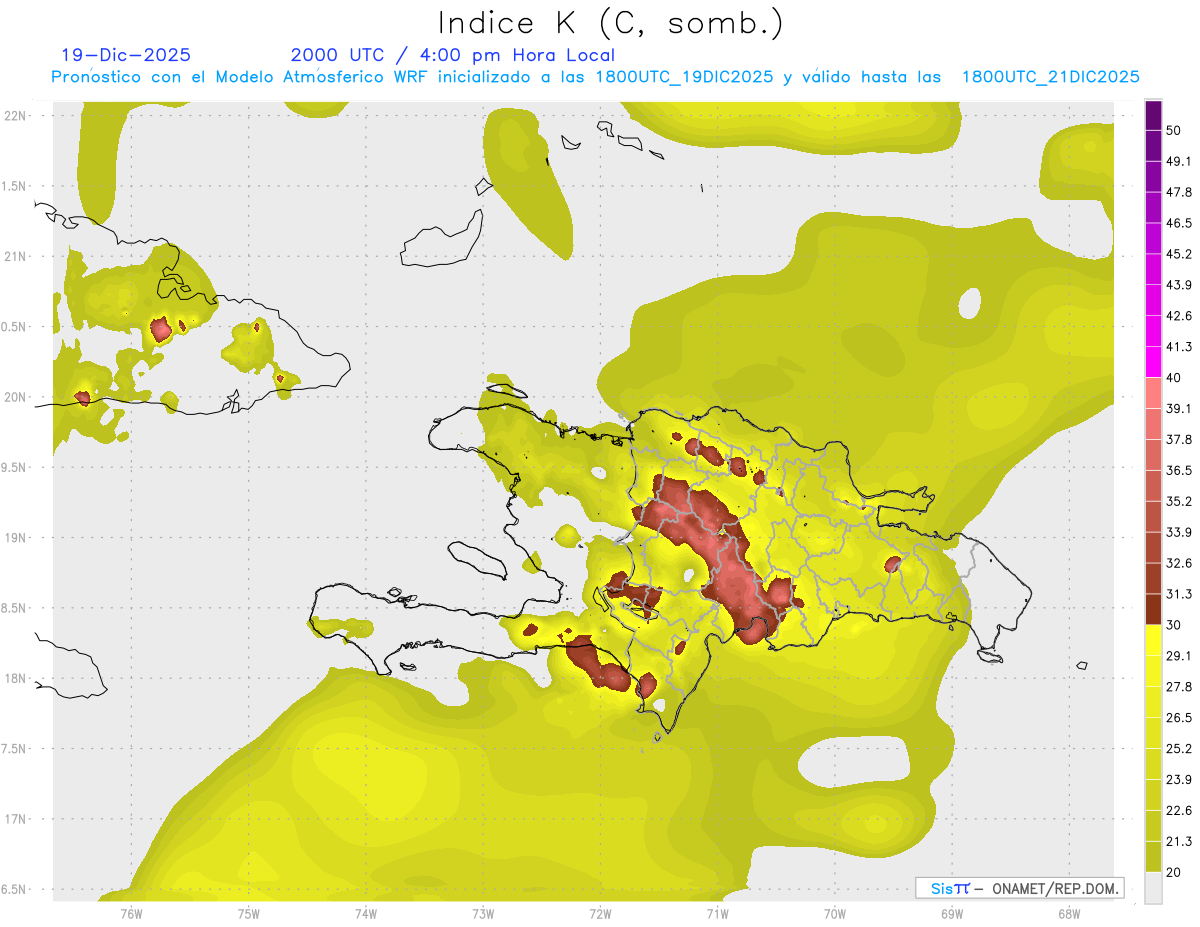Click the "42.6" color scale label
The height and width of the screenshot is (927, 1200).
[x=1178, y=316]
